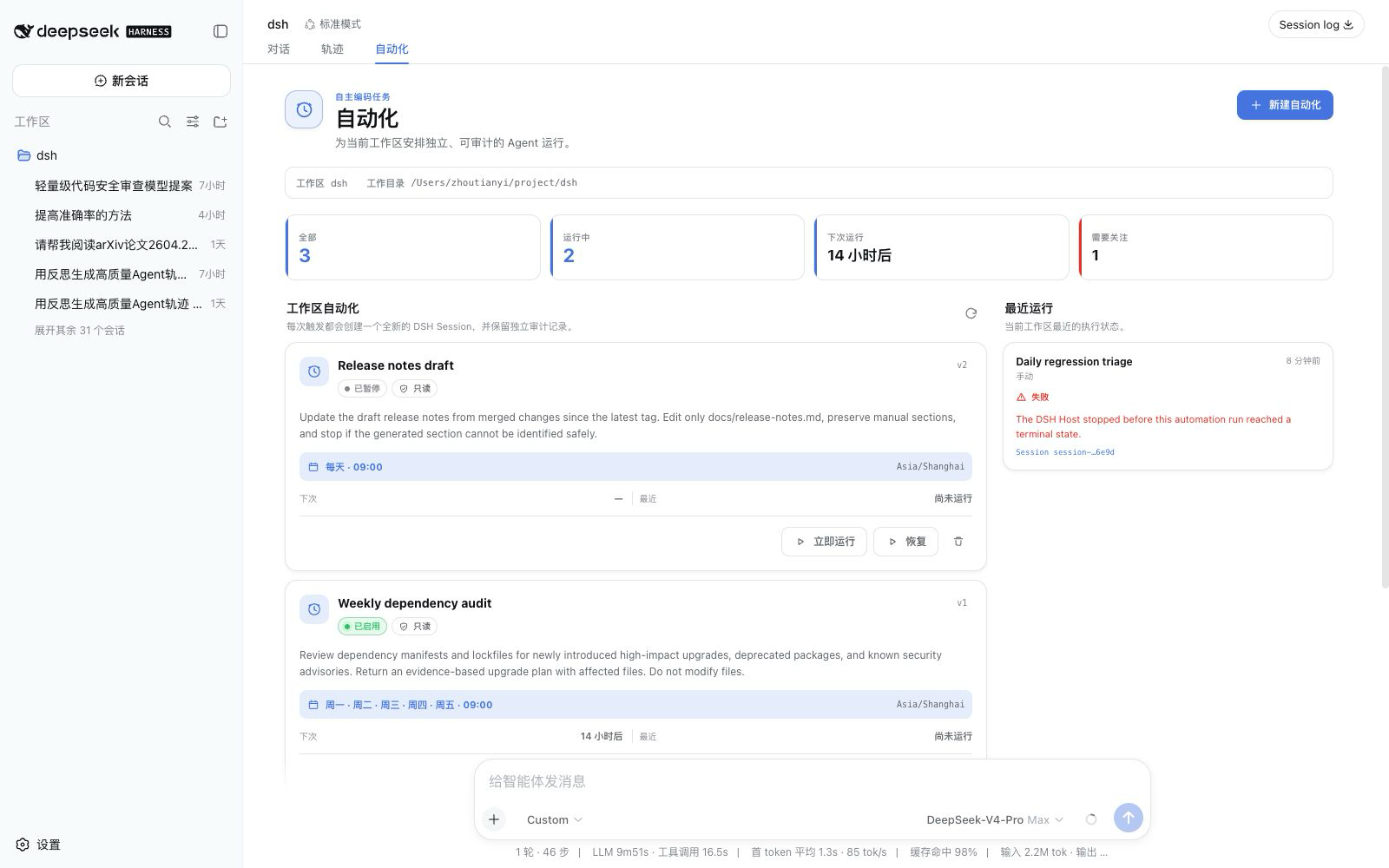Open conversation 请帮我阅读arXiv论文2604.2…
The width and height of the screenshot is (1389, 868).
tap(122, 244)
